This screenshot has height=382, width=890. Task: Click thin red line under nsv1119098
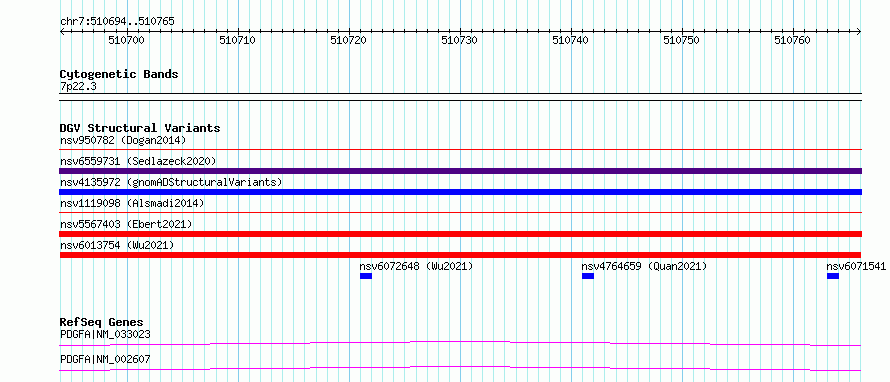(461, 213)
